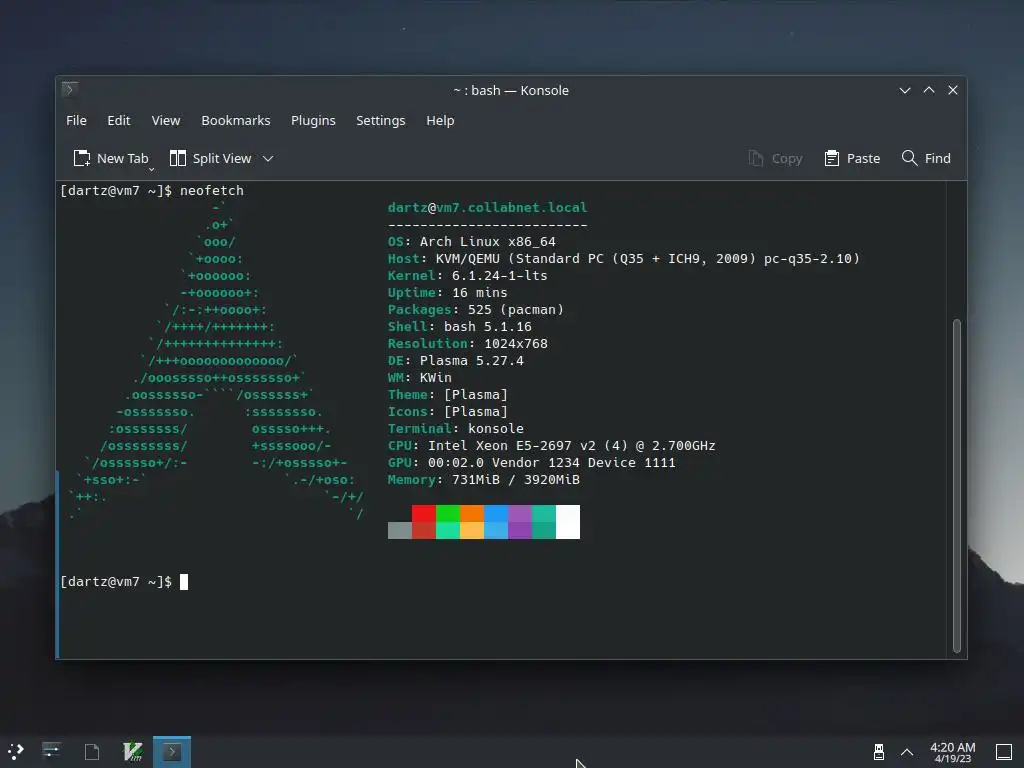Click the 'WM: KWin' line
The image size is (1024, 768).
coord(419,377)
